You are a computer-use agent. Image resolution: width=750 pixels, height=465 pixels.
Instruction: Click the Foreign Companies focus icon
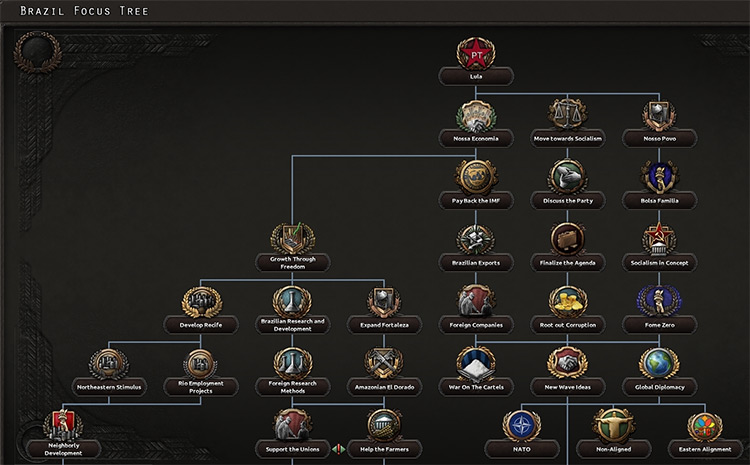tap(476, 301)
